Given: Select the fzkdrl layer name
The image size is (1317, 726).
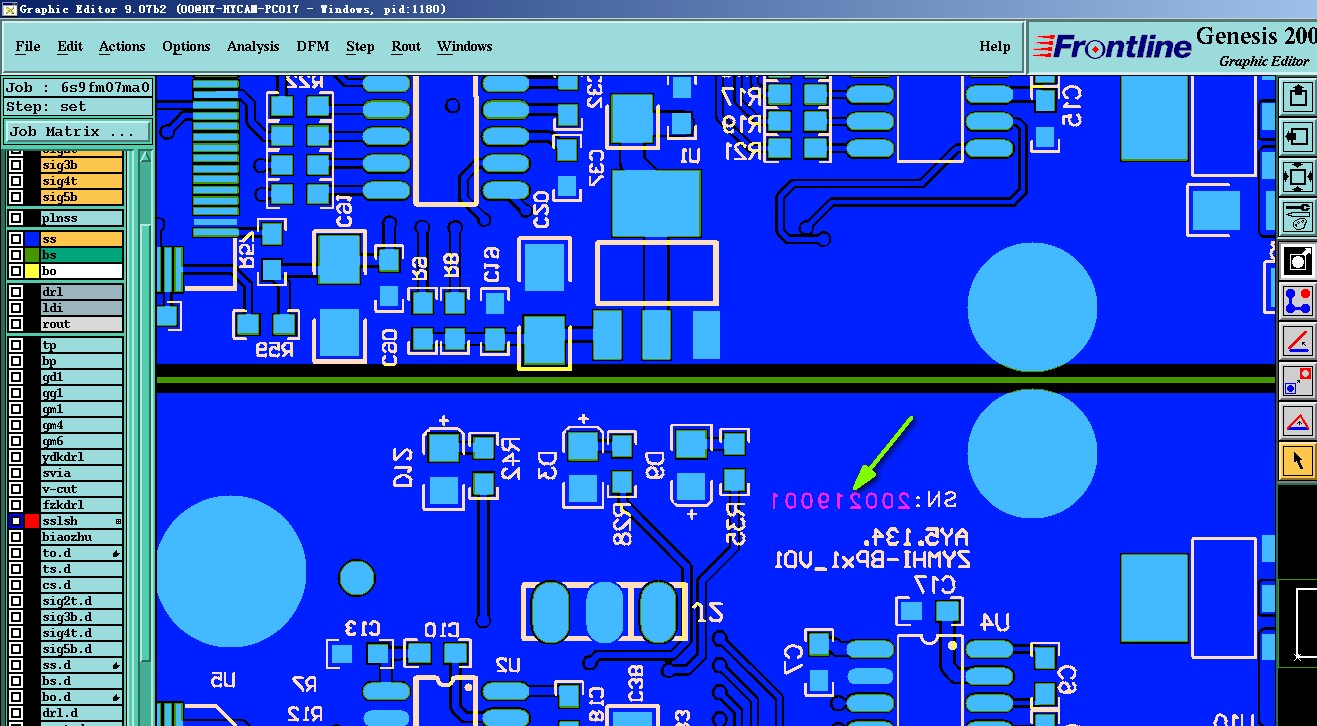Looking at the screenshot, I should coord(82,505).
